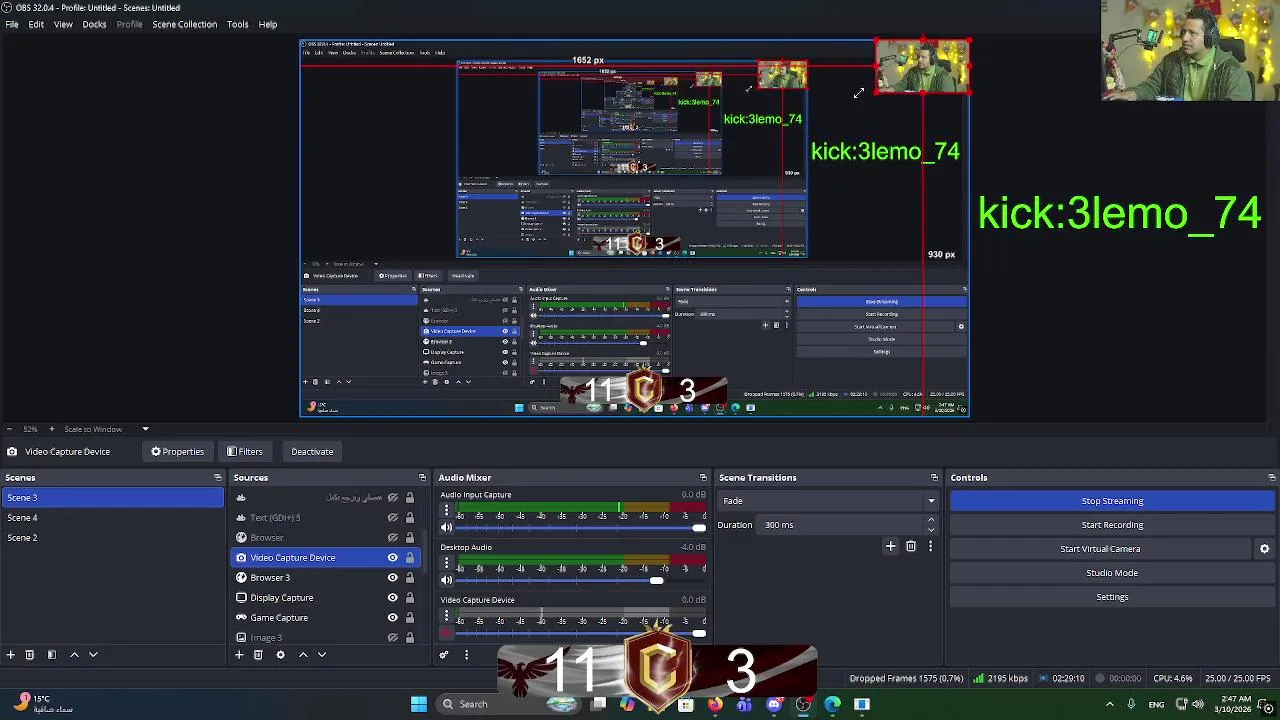Open the Scene Collection menu
Image resolution: width=1280 pixels, height=720 pixels.
coord(184,24)
